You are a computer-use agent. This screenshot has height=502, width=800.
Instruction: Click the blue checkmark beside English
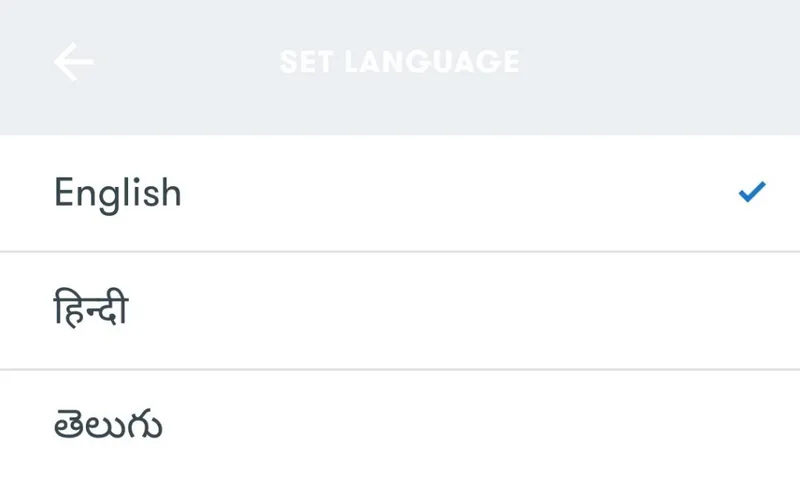pyautogui.click(x=751, y=192)
